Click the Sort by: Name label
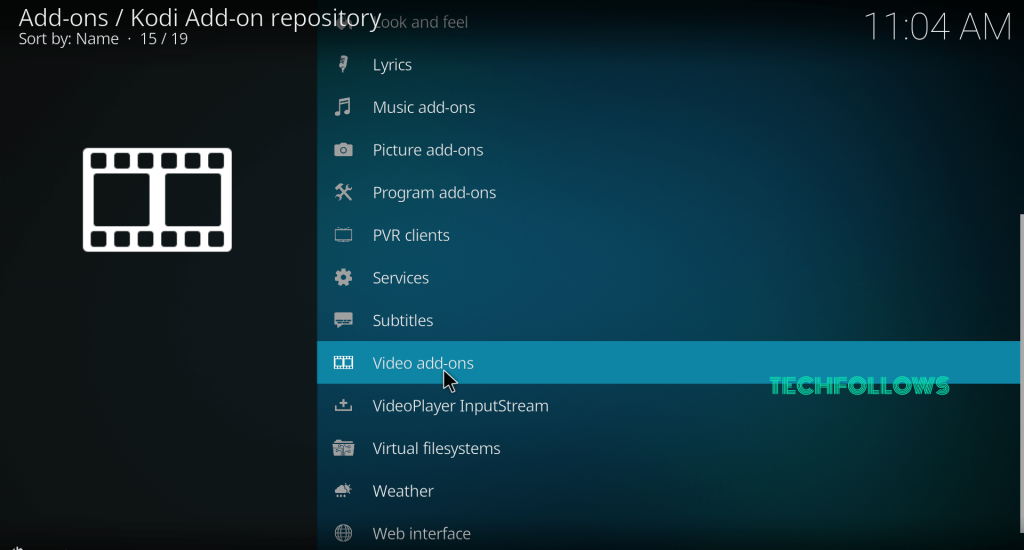1024x550 pixels. (x=69, y=39)
